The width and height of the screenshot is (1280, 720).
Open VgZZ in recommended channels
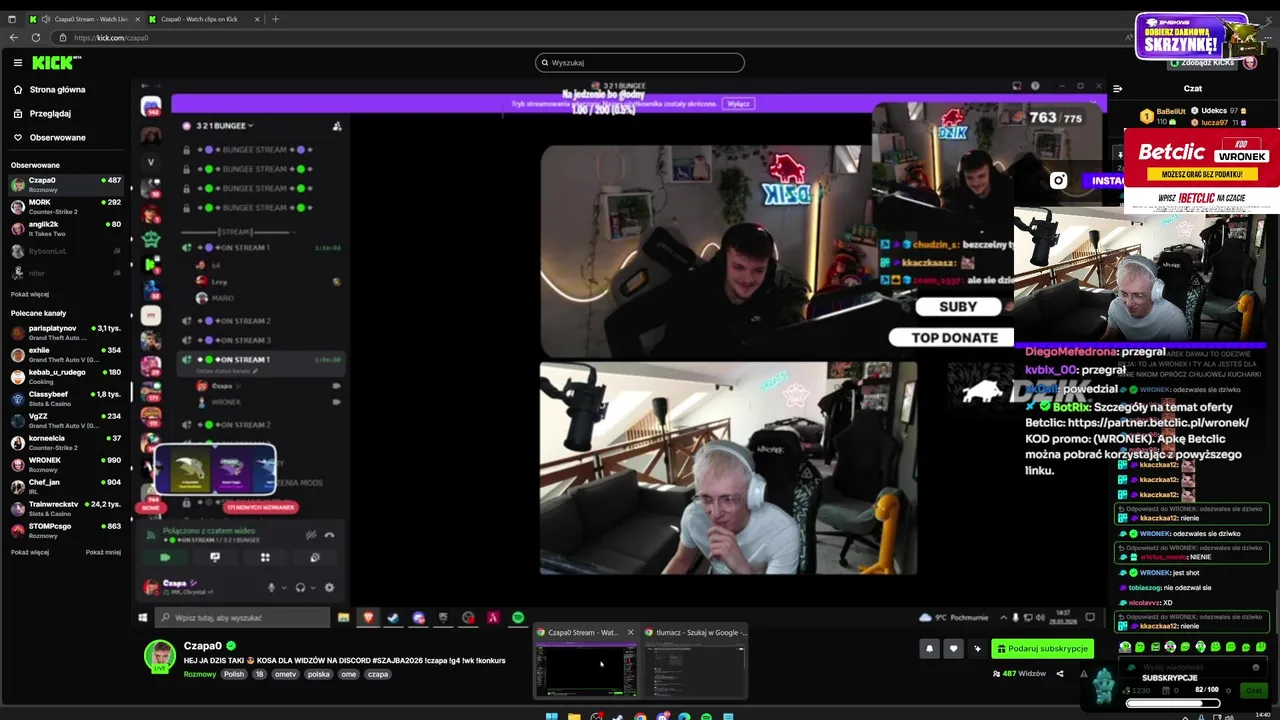point(65,420)
